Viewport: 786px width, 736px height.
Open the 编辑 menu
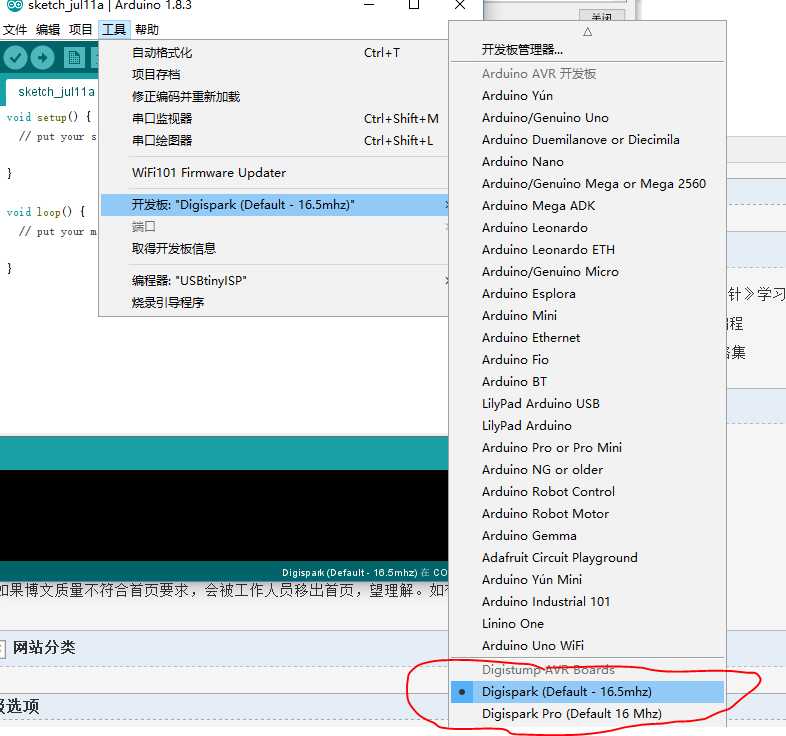[48, 30]
